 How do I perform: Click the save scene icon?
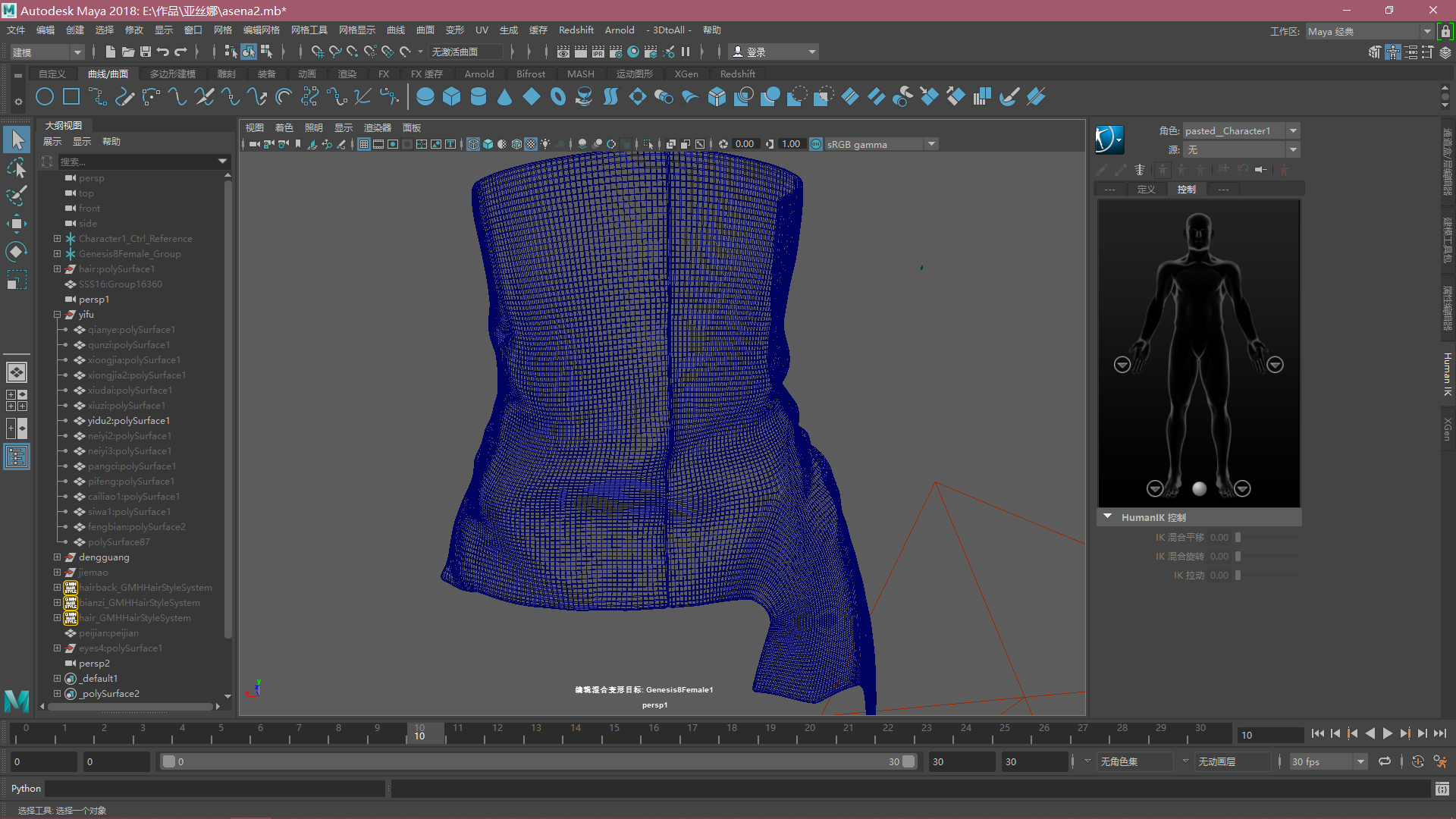point(146,52)
